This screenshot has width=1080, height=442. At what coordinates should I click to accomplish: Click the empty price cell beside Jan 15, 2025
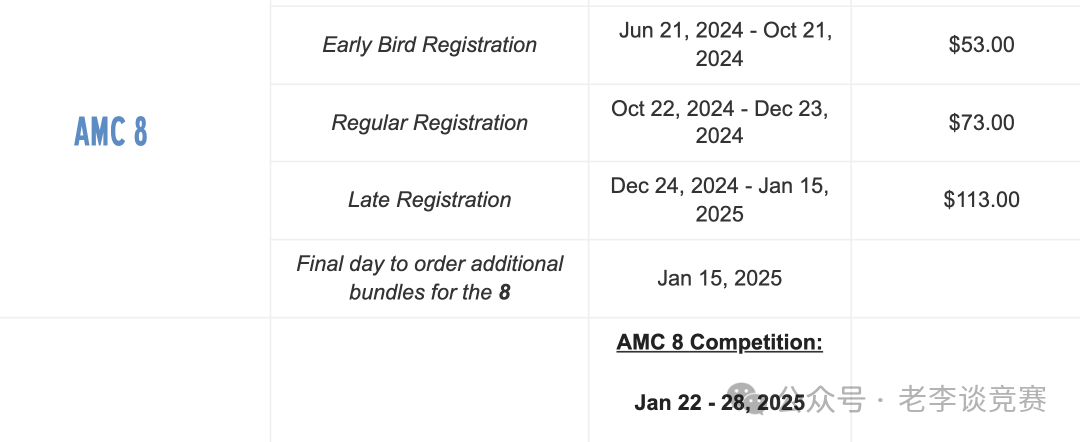tap(966, 278)
